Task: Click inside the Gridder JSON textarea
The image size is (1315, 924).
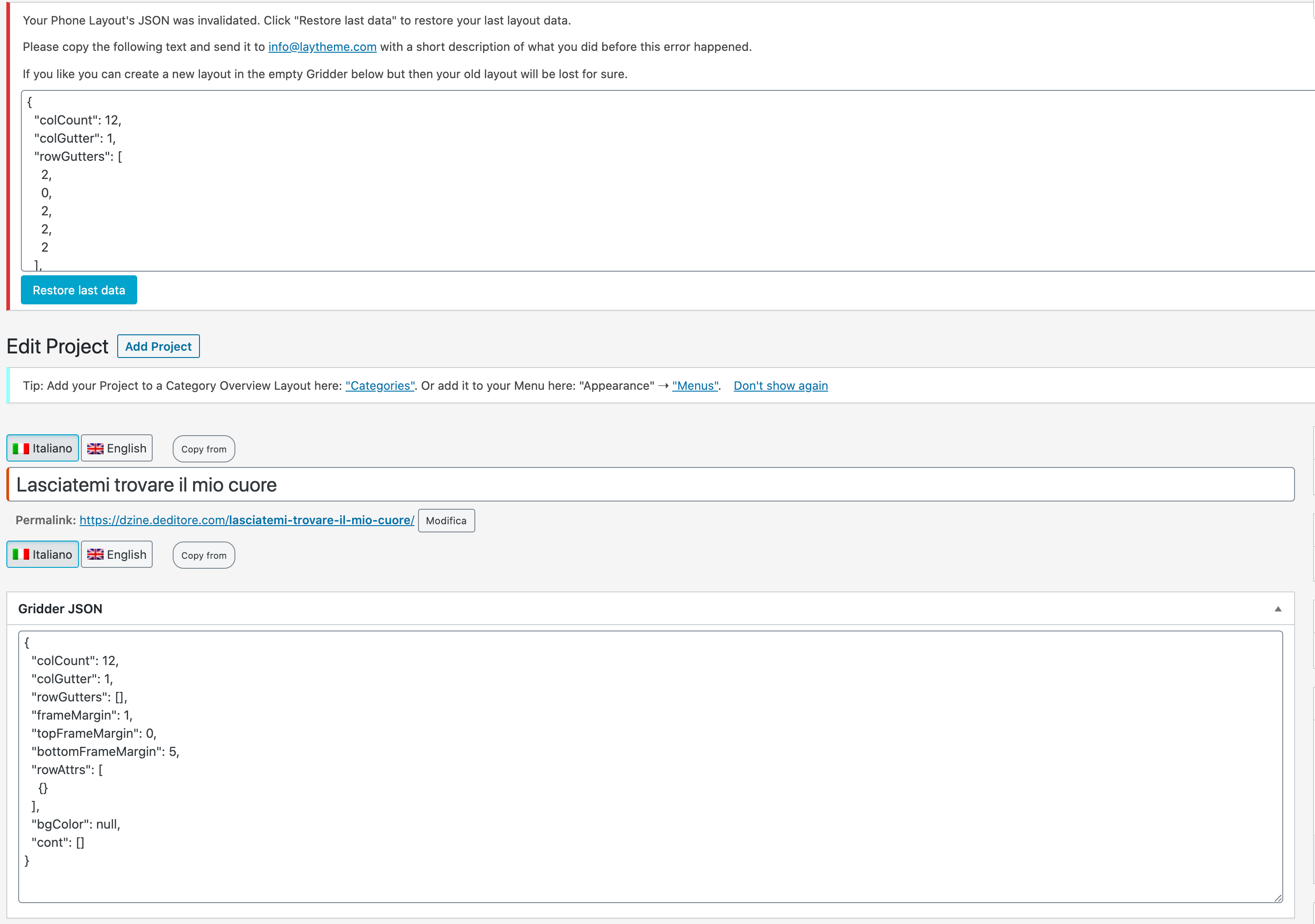Action: [x=651, y=767]
